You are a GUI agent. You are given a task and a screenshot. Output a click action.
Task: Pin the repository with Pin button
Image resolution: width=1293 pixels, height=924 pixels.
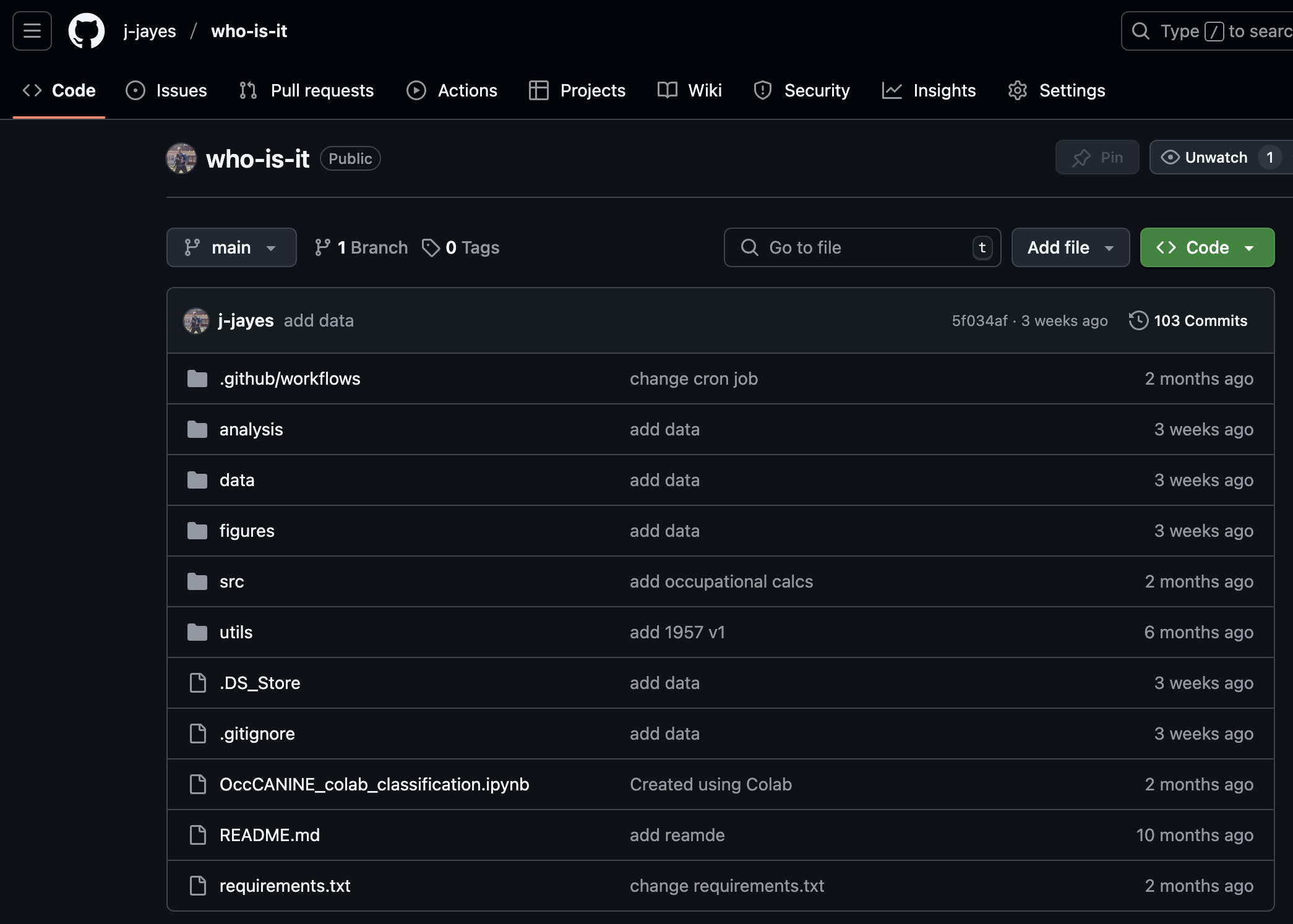(x=1097, y=158)
